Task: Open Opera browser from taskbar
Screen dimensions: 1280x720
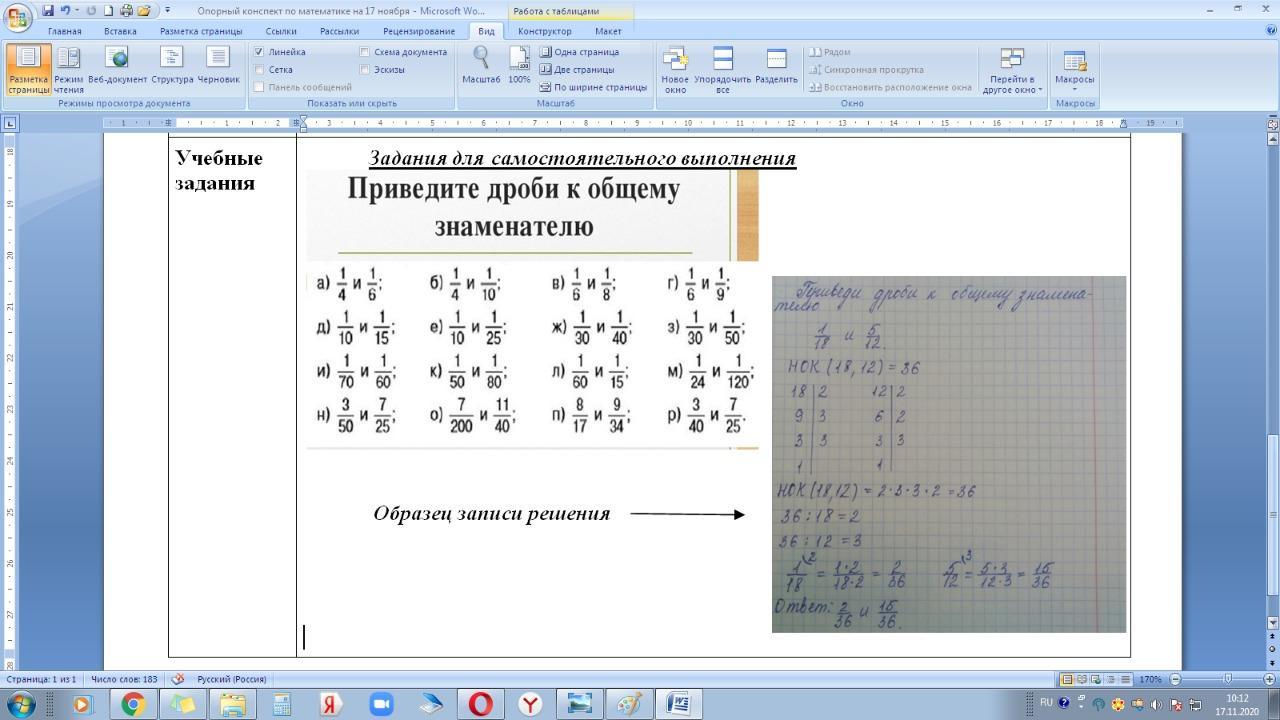Action: point(480,704)
